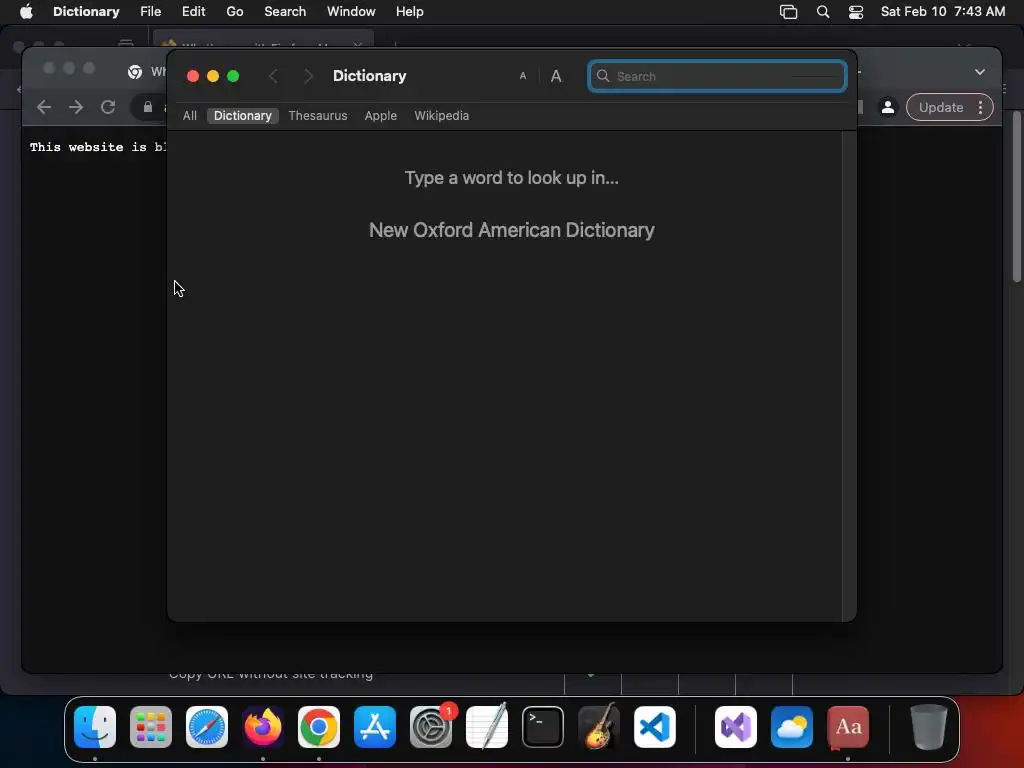This screenshot has width=1024, height=768.
Task: Open Visual Studio Code from the Dock
Action: point(654,727)
